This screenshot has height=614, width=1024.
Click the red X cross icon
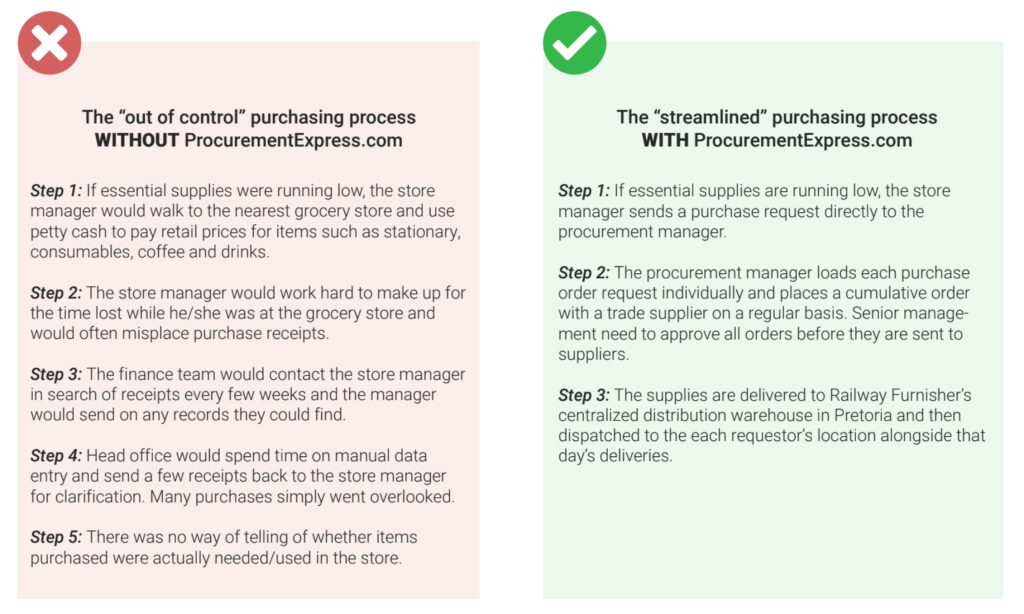pos(50,43)
